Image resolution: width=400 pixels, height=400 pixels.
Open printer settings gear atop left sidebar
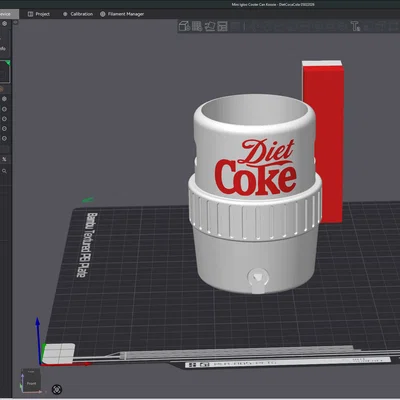coord(4,24)
